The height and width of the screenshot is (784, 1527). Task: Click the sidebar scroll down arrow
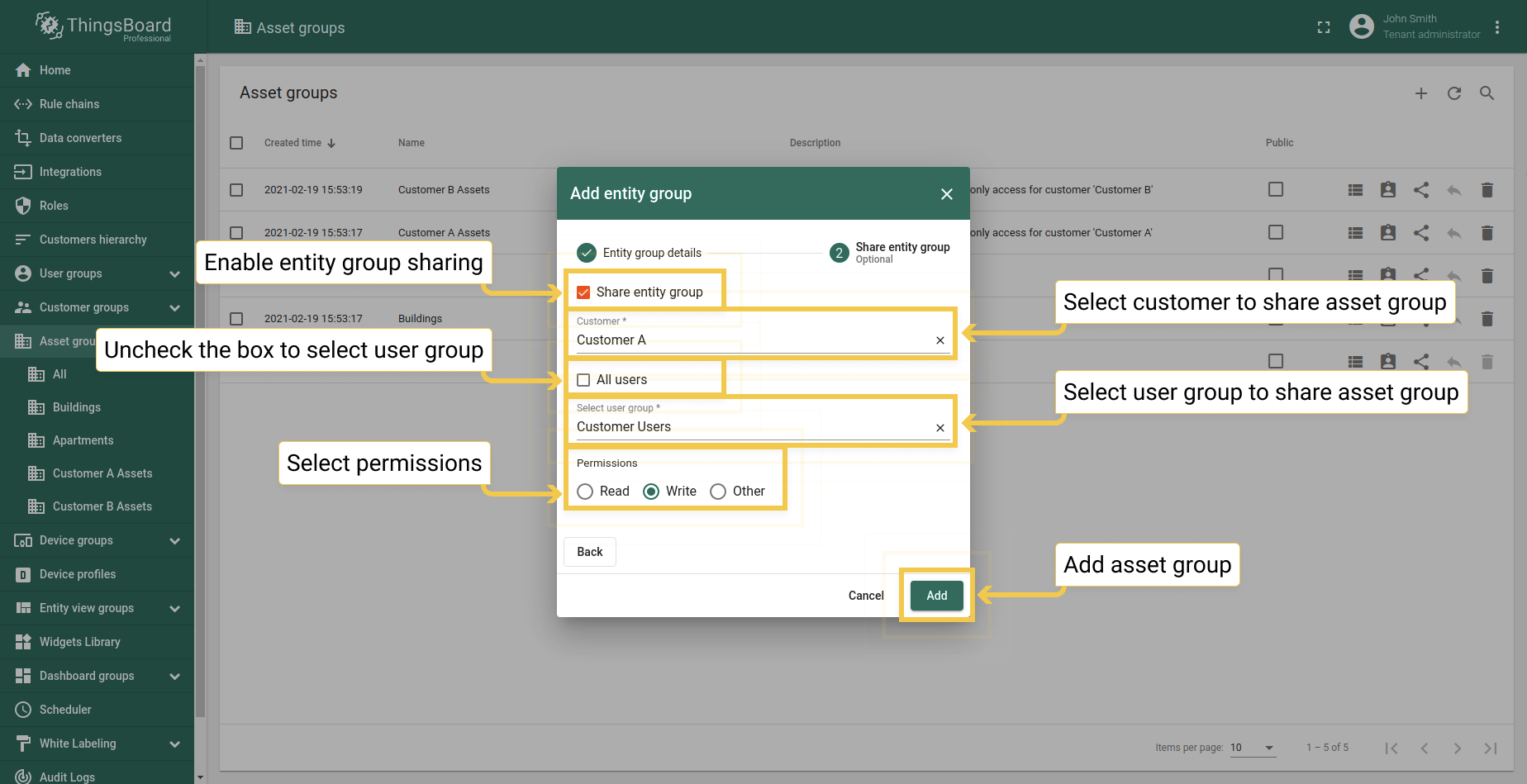tap(200, 777)
